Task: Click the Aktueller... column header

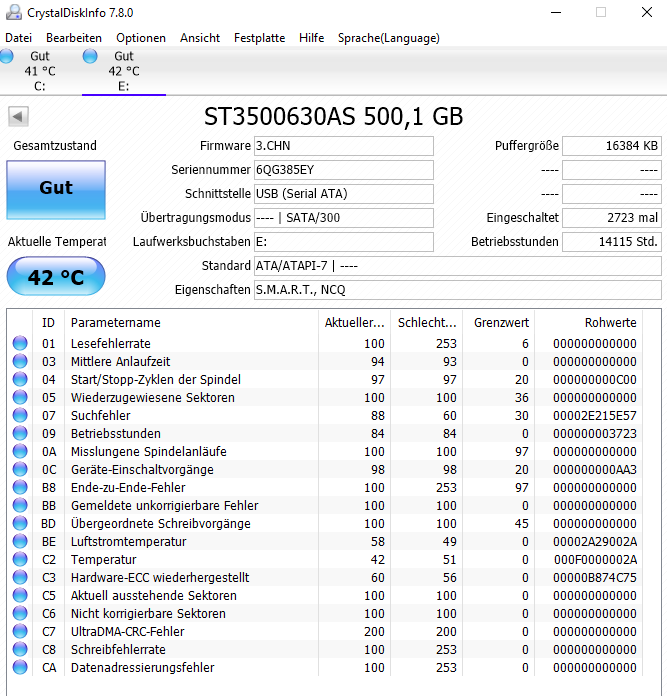Action: tap(354, 323)
